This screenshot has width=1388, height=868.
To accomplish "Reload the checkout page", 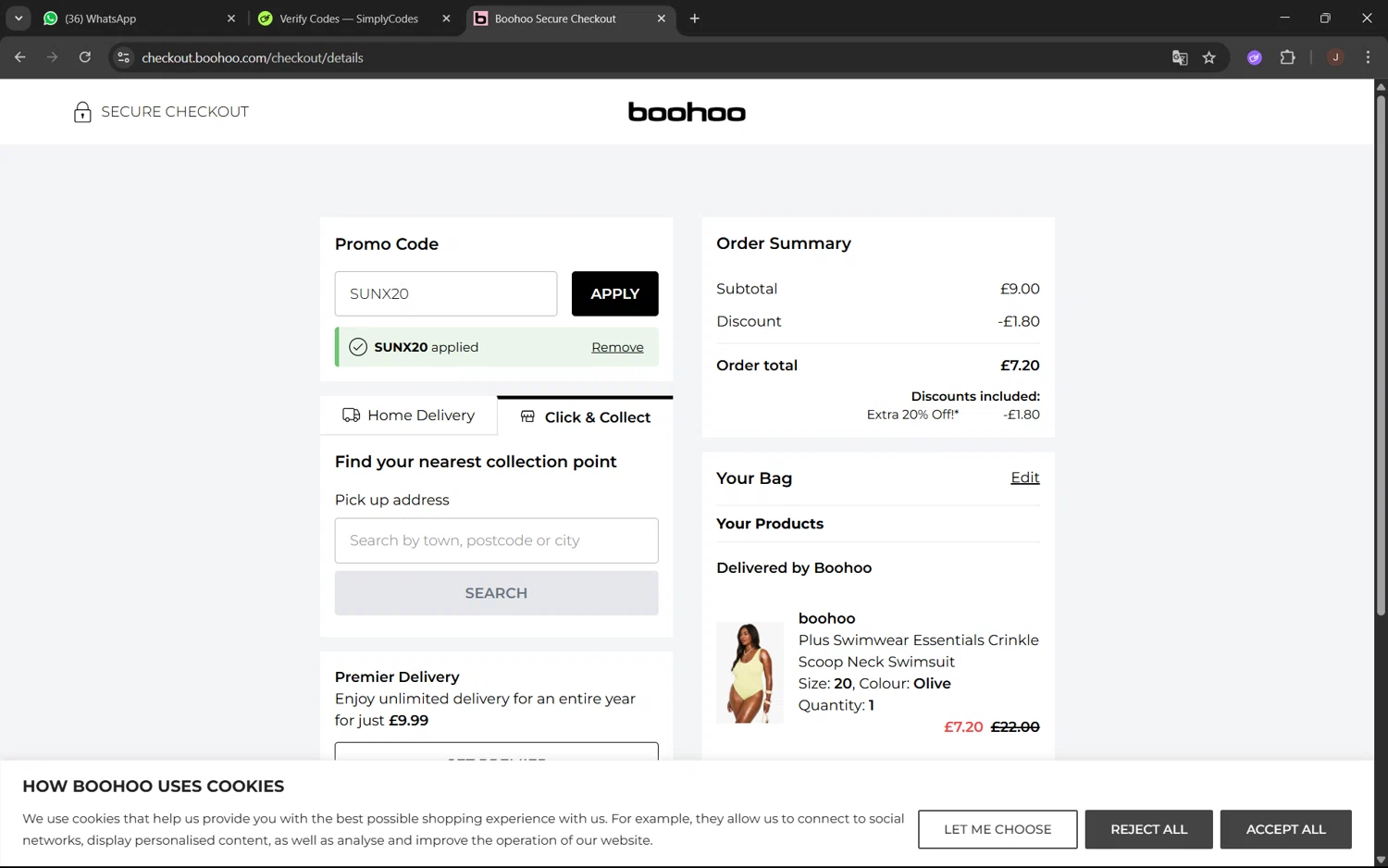I will pyautogui.click(x=85, y=57).
